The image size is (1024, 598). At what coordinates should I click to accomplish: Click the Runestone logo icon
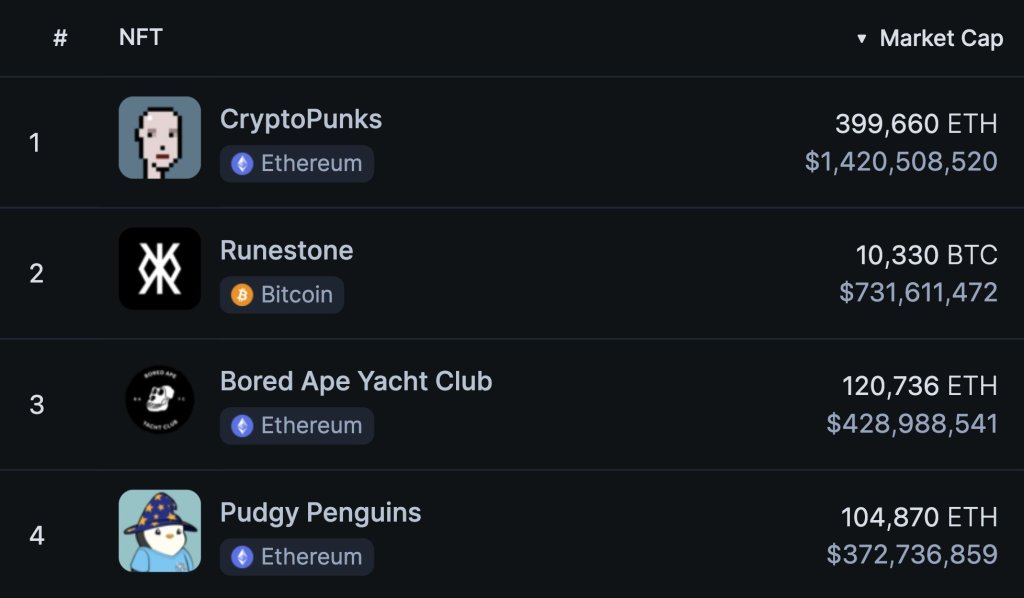(x=160, y=268)
